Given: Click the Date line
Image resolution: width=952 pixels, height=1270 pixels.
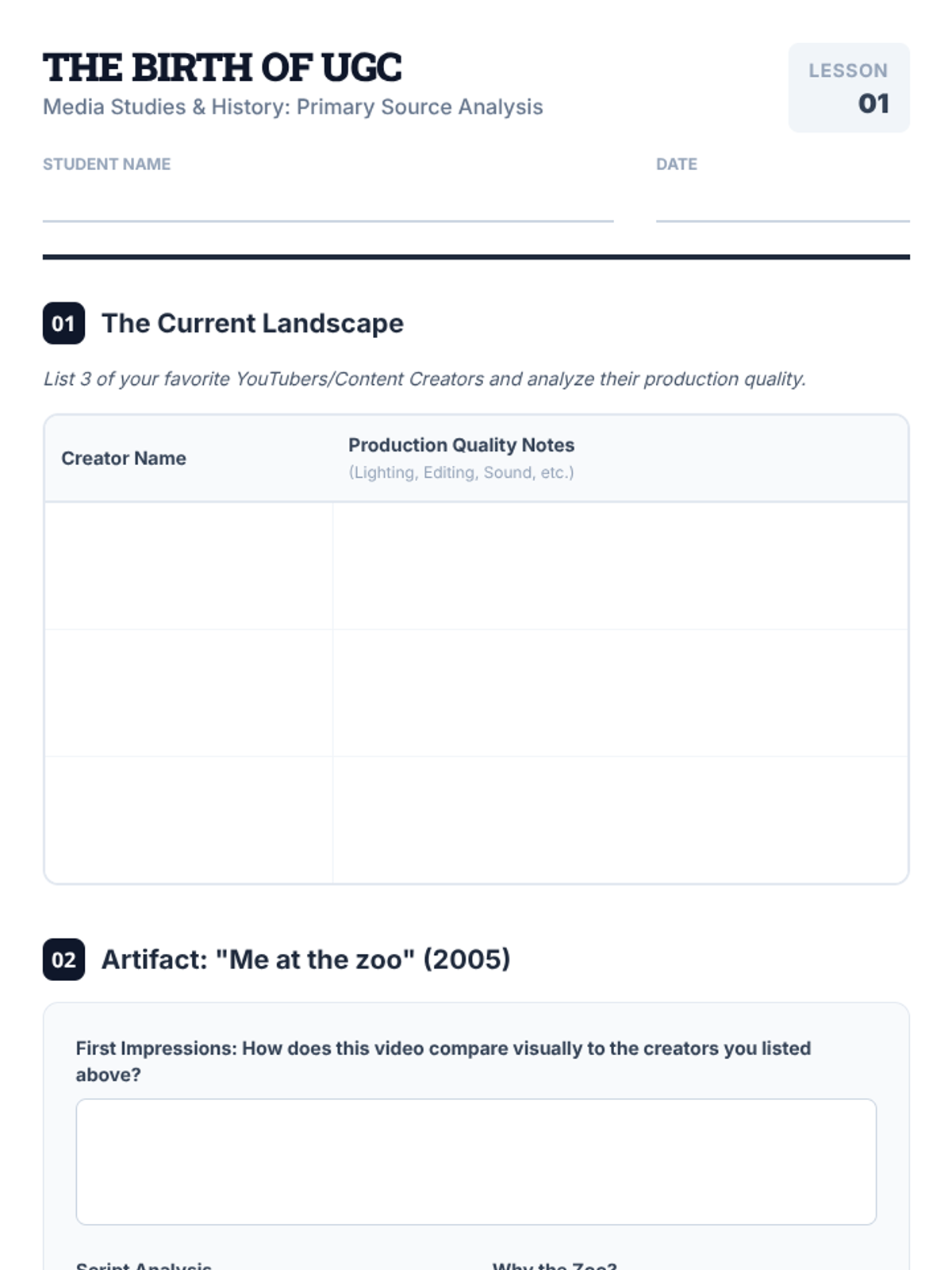Looking at the screenshot, I should (782, 206).
